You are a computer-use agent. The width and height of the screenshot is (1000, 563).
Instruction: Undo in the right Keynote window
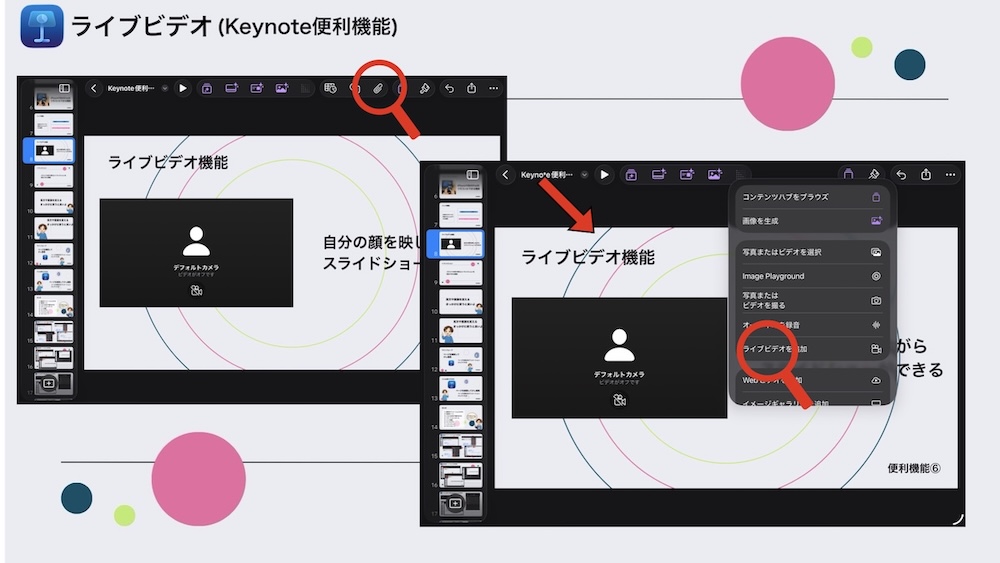[901, 174]
